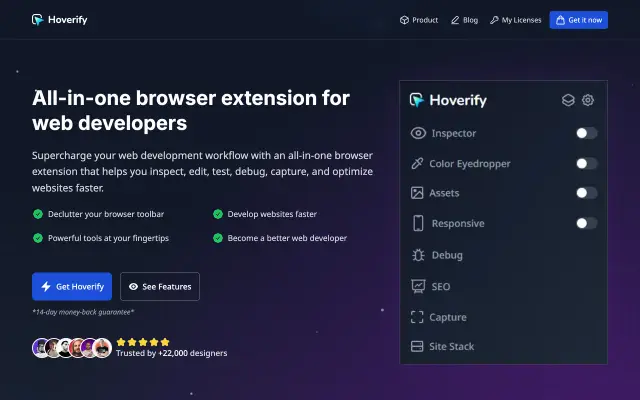Screen dimensions: 640x400
Task: Click the five-star rating
Action: tap(143, 342)
